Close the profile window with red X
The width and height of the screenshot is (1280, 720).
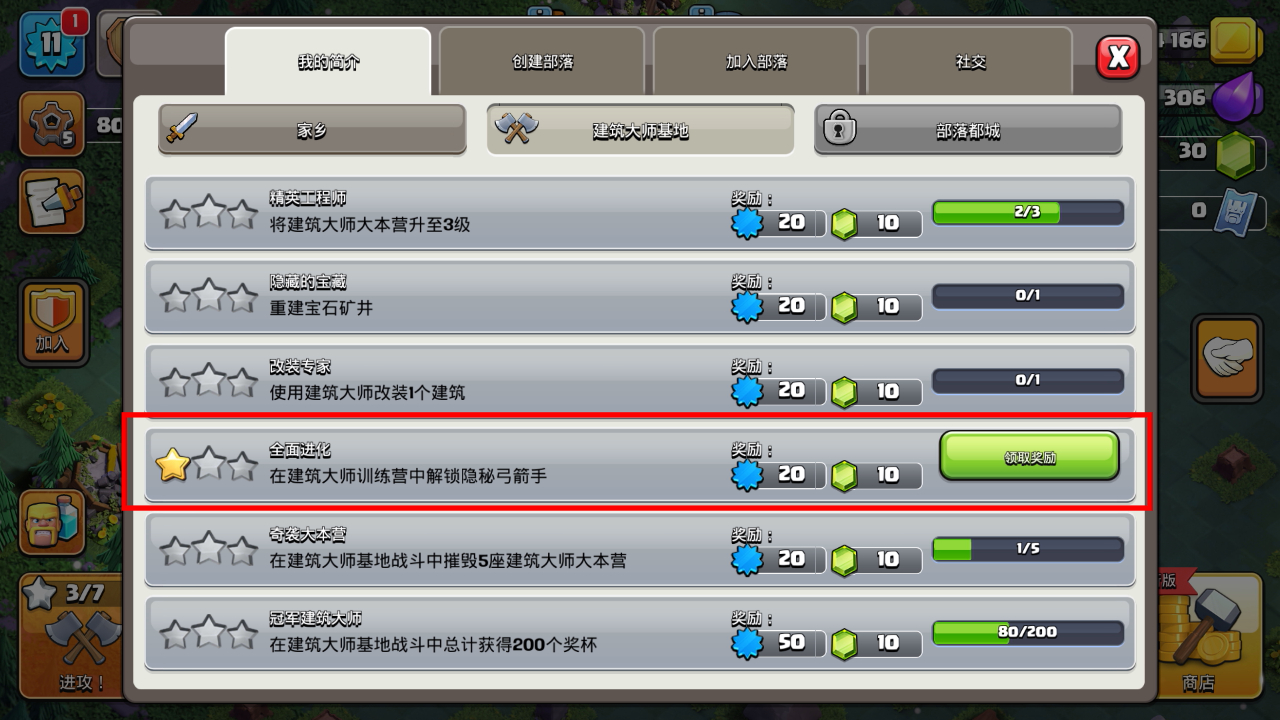click(1118, 57)
